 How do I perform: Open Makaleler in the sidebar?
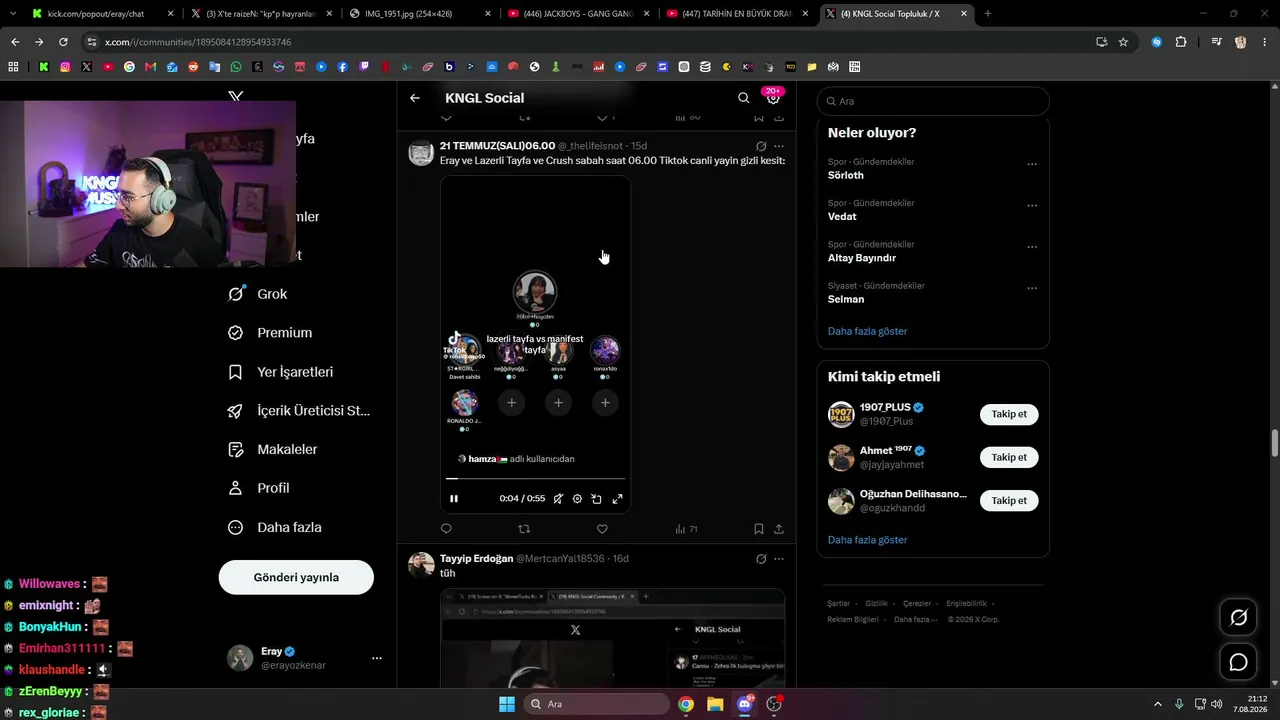point(272,450)
